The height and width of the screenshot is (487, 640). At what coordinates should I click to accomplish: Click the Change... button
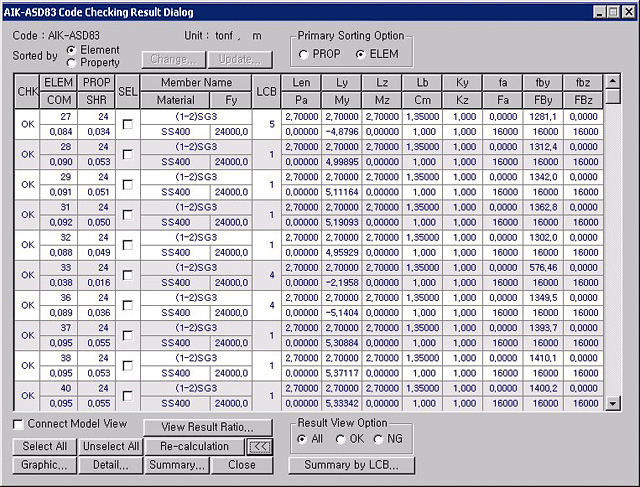(174, 60)
